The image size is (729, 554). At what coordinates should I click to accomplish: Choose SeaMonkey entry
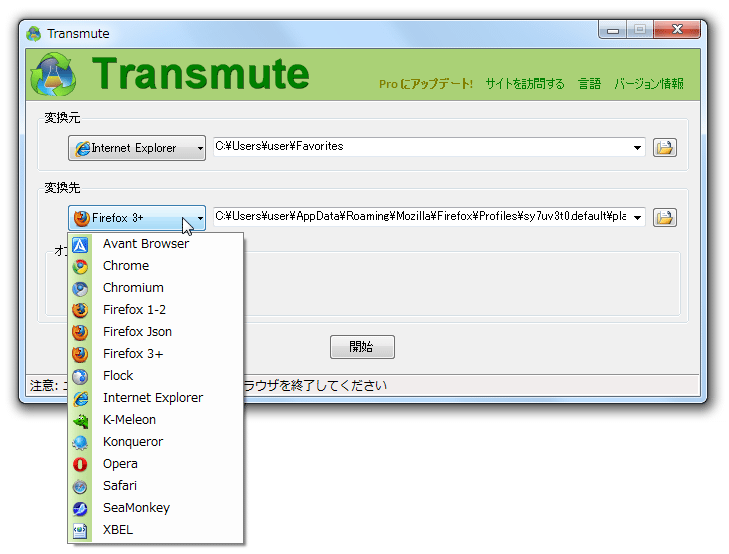click(x=156, y=508)
